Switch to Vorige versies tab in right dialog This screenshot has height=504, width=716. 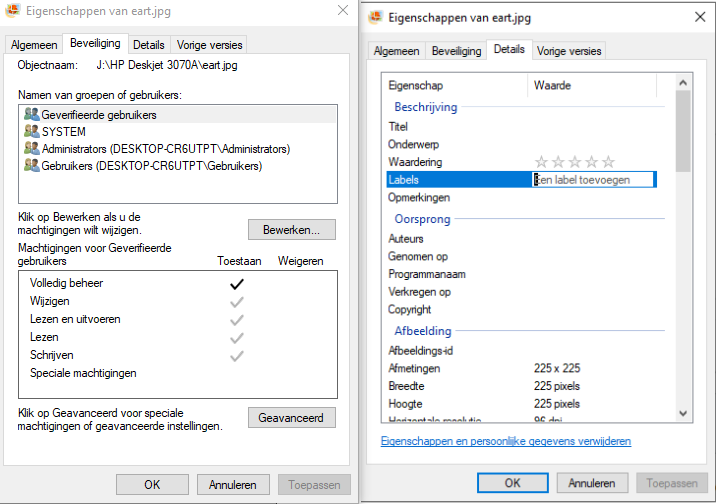tap(568, 50)
